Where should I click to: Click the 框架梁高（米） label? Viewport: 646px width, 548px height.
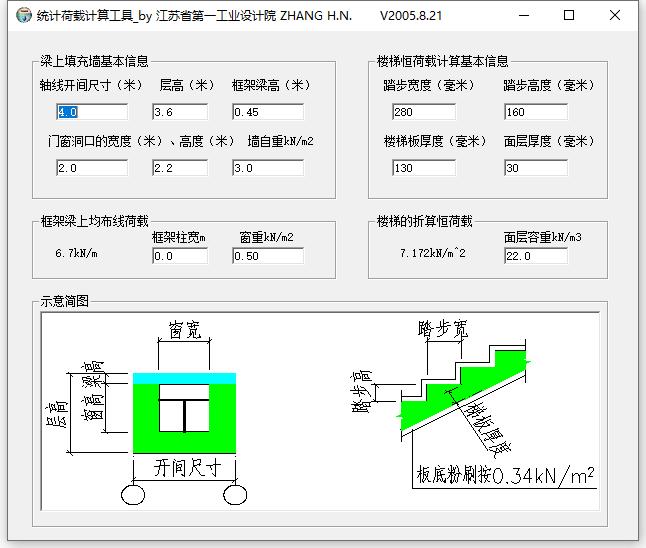pos(271,85)
